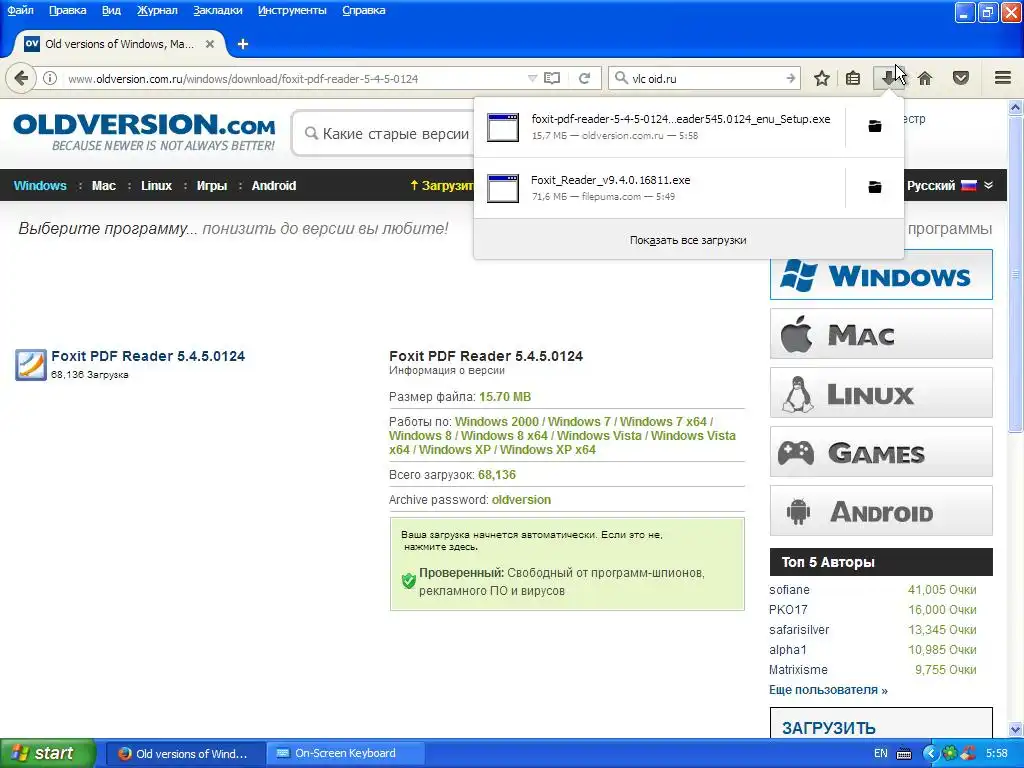Open the Инструменты menu
Viewport: 1024px width, 768px height.
tap(292, 10)
